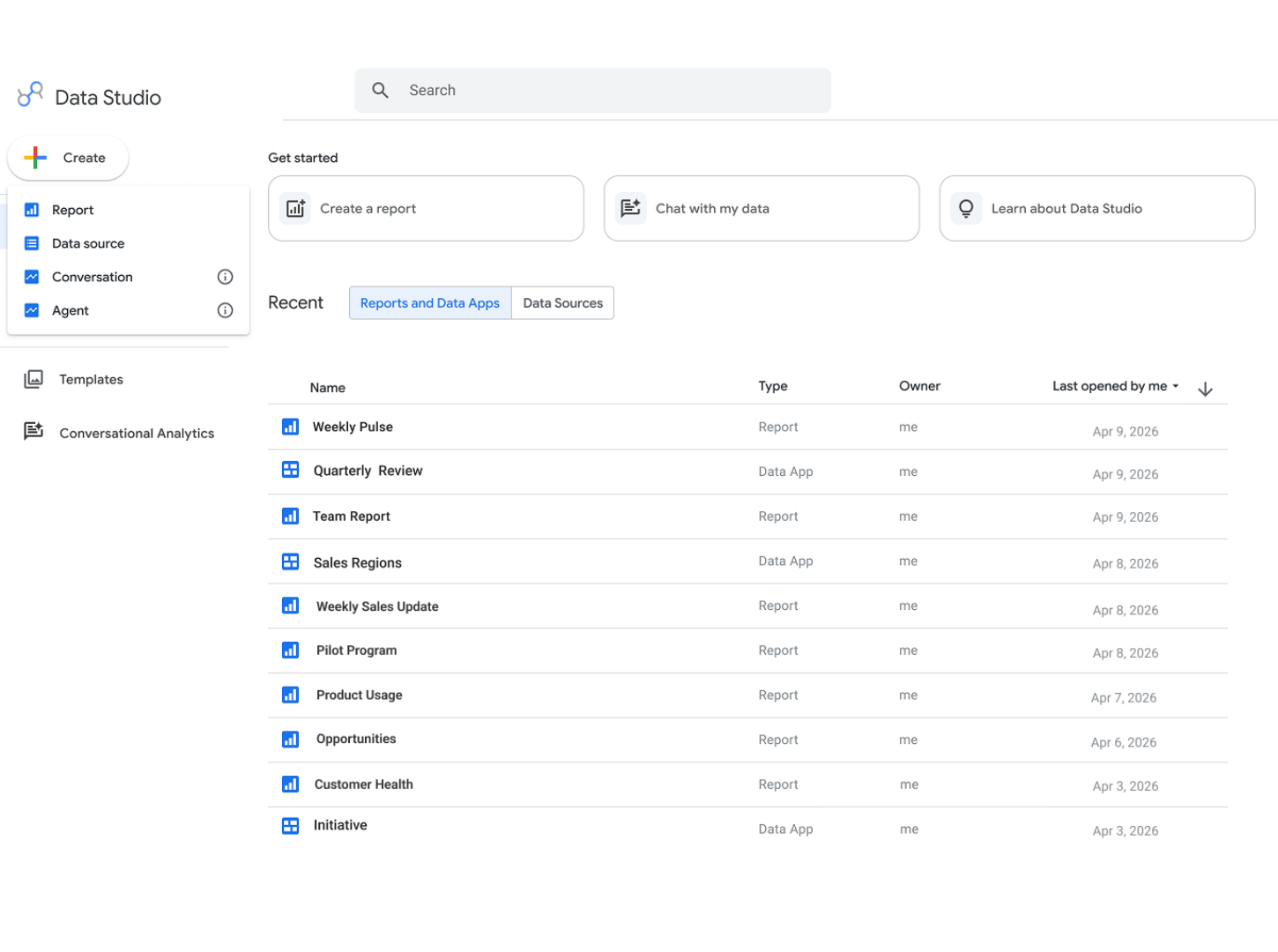Click the info icon next to Agent
Viewport: 1278px width, 952px height.
coord(225,310)
